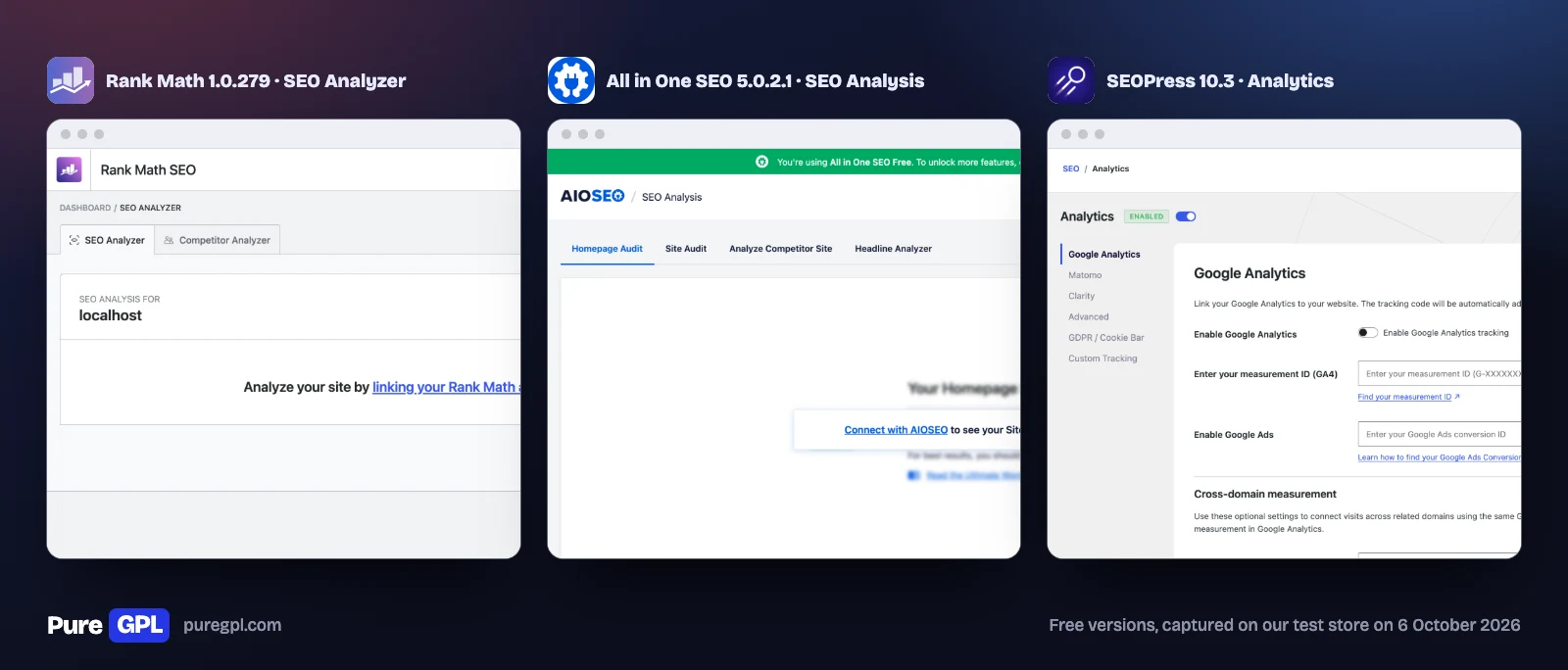1568x670 pixels.
Task: Click the Rank Math SEO window logo icon
Action: [x=69, y=169]
